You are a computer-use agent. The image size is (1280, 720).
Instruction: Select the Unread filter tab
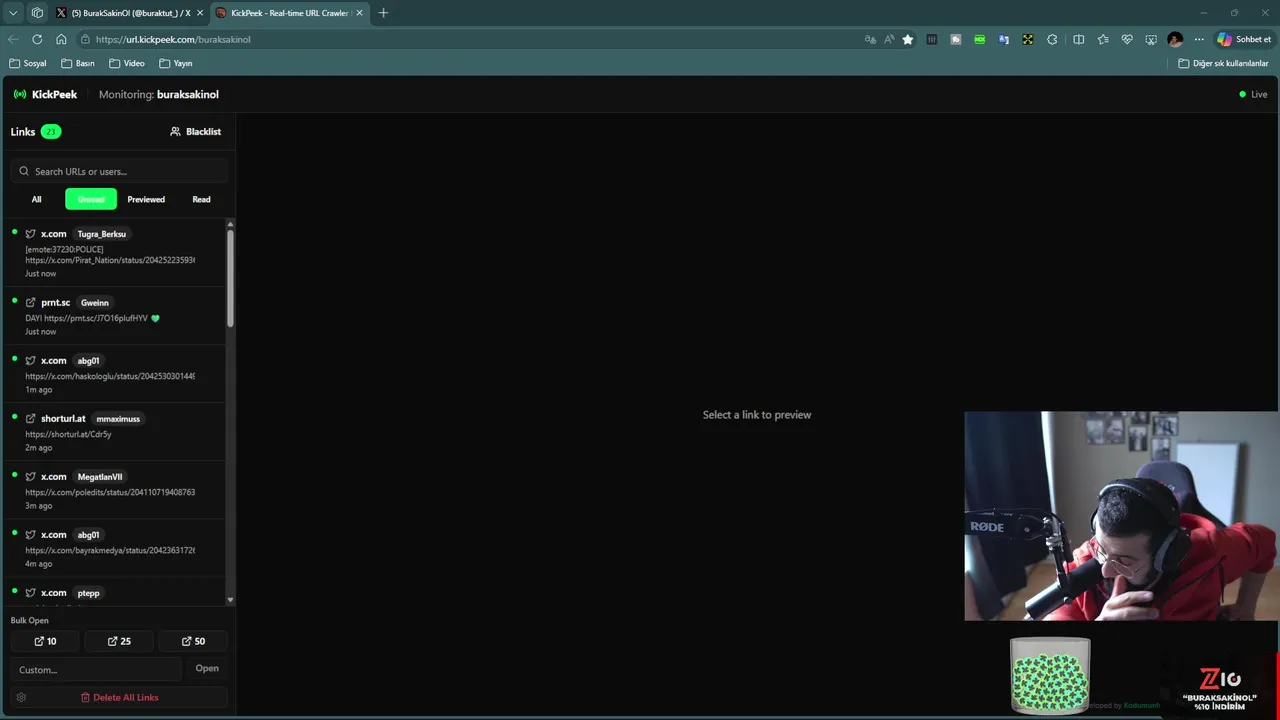91,199
